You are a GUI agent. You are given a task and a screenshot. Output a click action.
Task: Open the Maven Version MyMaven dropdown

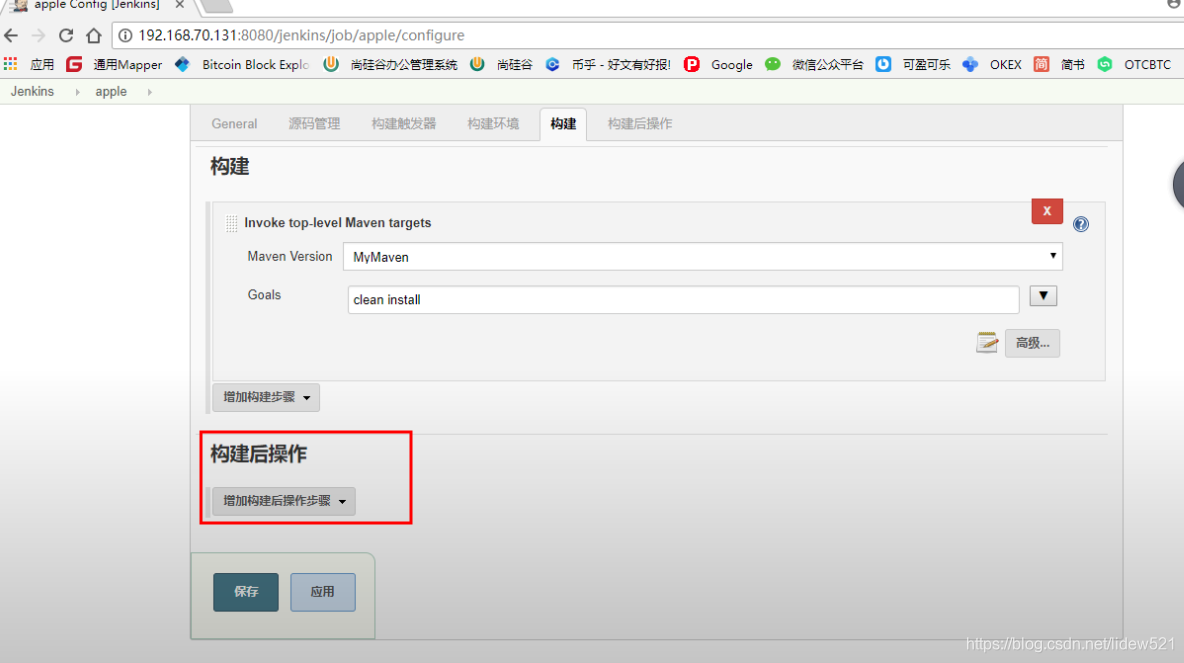702,257
